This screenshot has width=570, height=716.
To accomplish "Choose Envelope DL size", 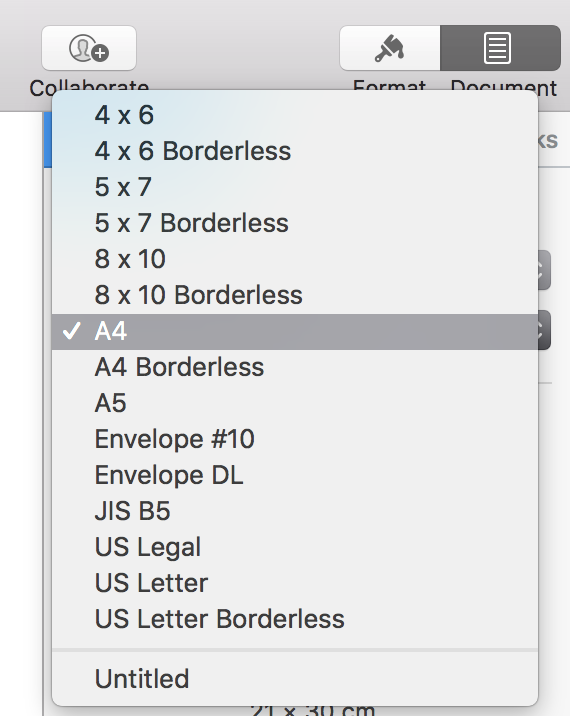I will (295, 475).
